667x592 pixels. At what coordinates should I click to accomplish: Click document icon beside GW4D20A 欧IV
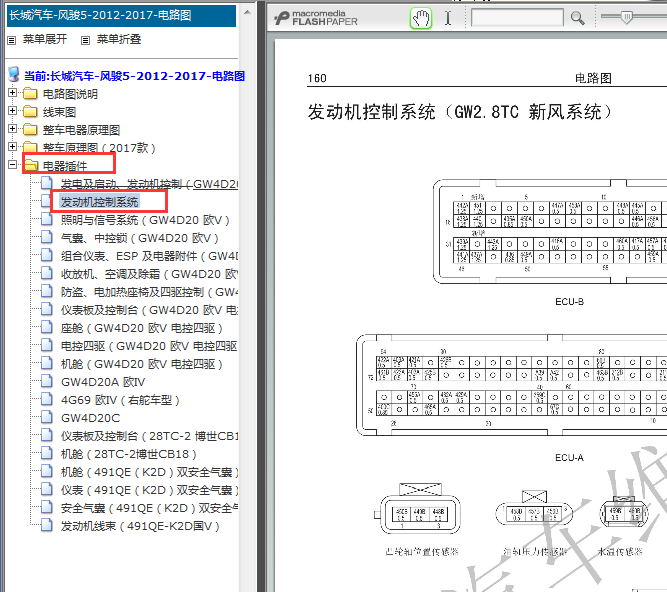(x=46, y=381)
